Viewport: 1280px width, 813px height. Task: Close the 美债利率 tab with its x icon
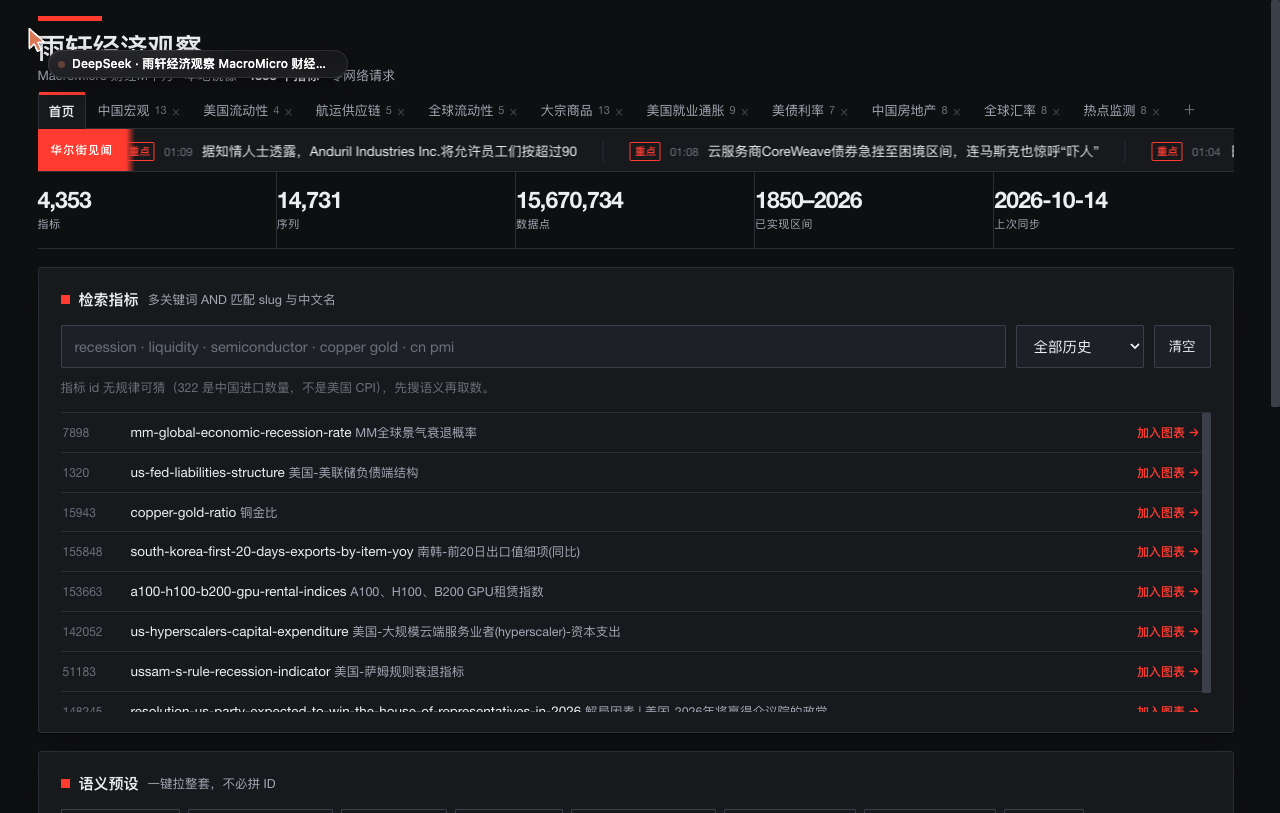[x=844, y=111]
